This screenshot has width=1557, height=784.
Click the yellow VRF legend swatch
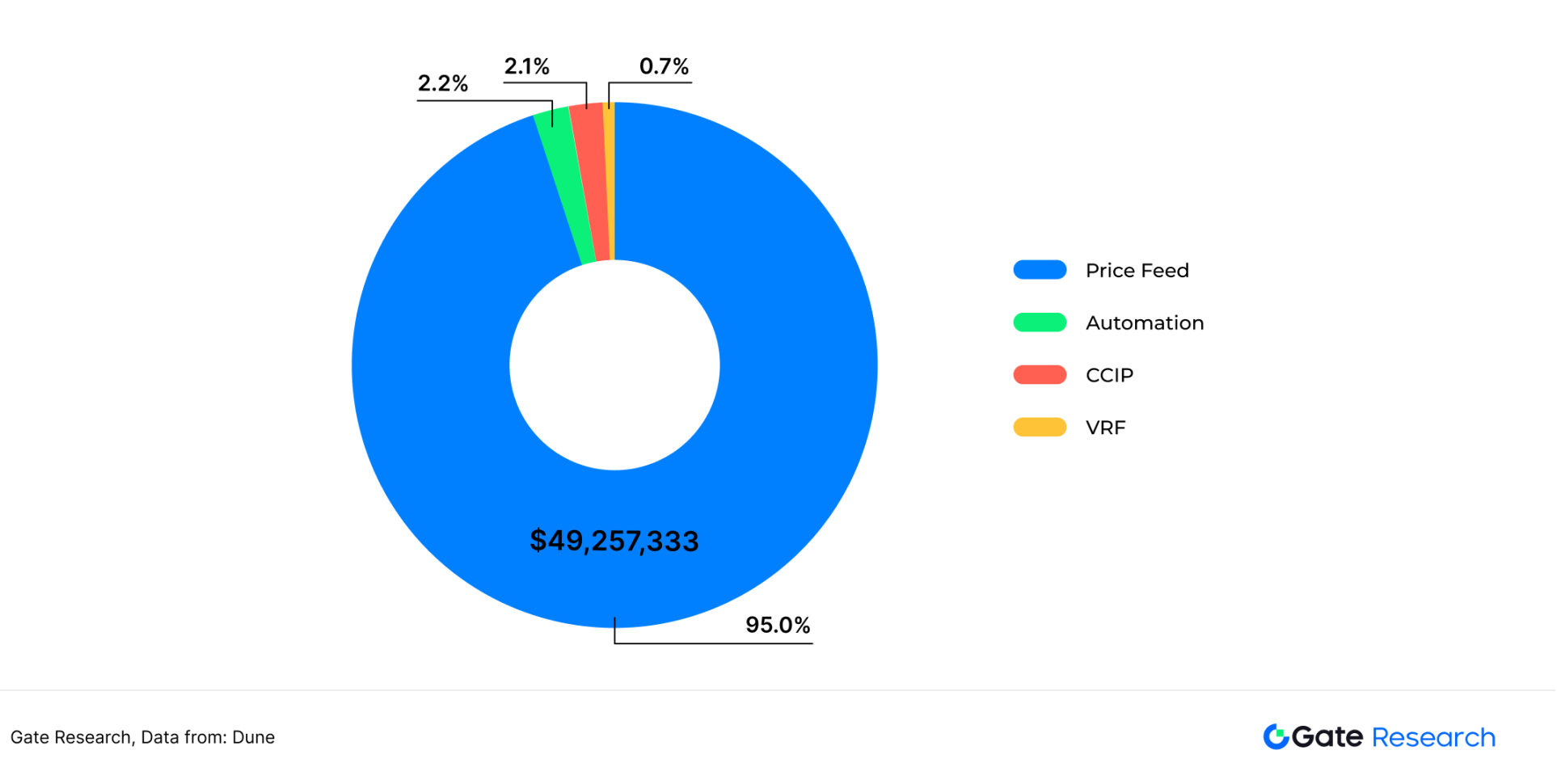(1040, 427)
